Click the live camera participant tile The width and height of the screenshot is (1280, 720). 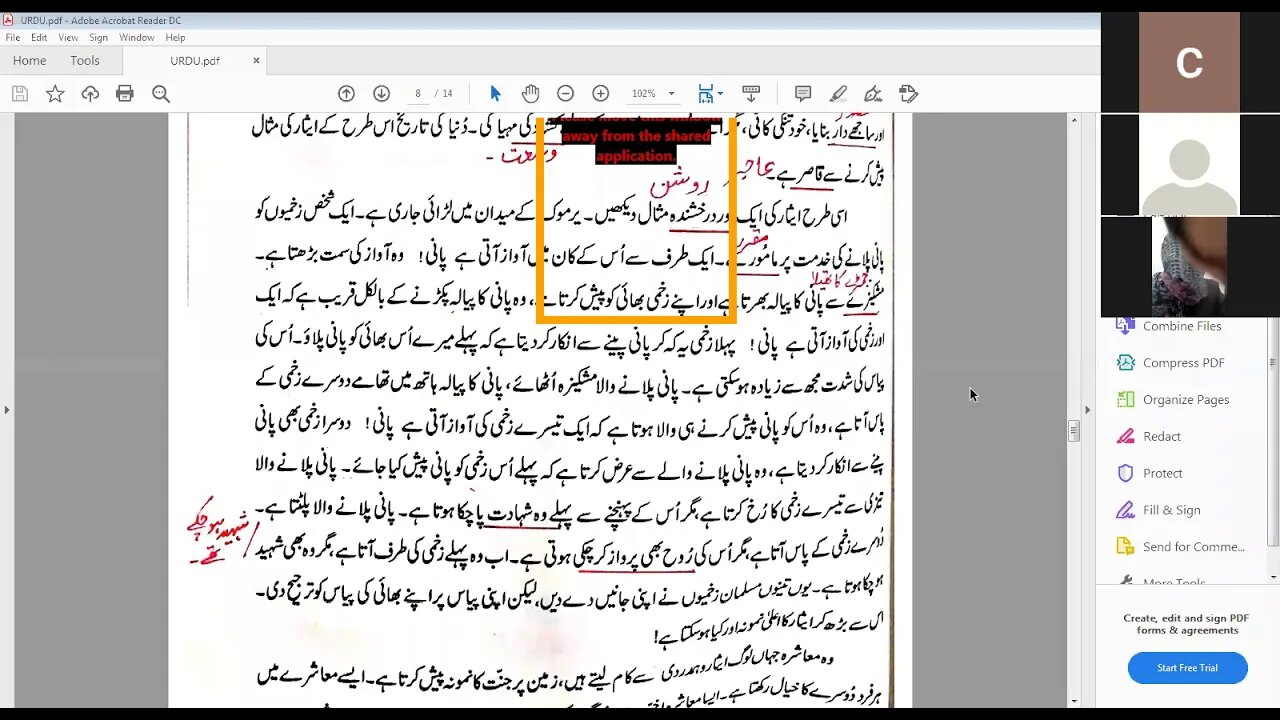[x=1189, y=266]
